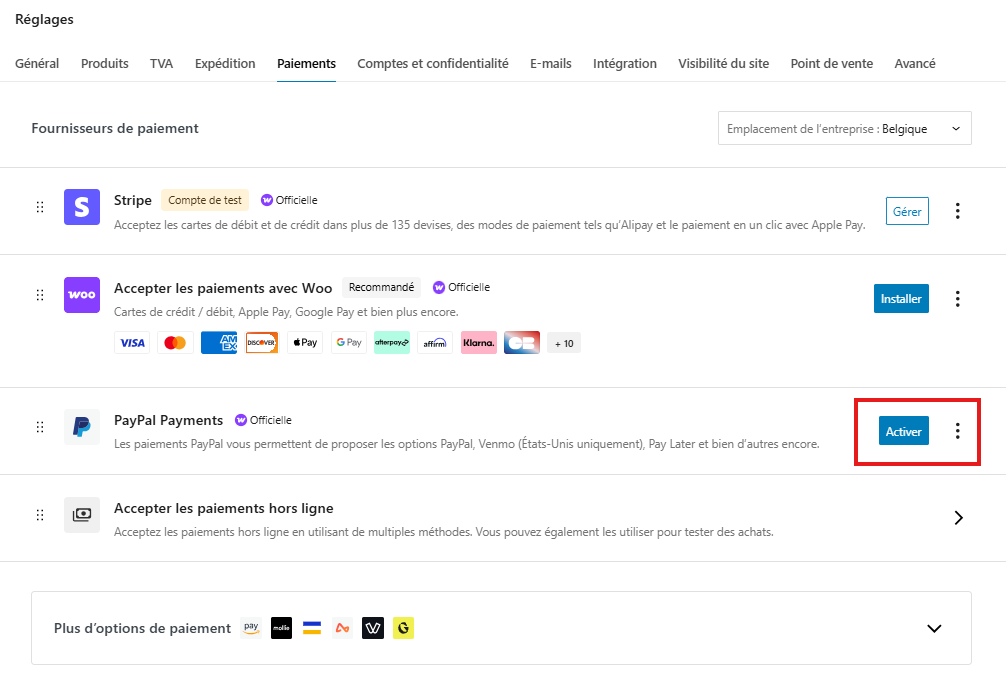1006x686 pixels.
Task: Open Comptes et confidentialité tab
Action: [x=433, y=64]
